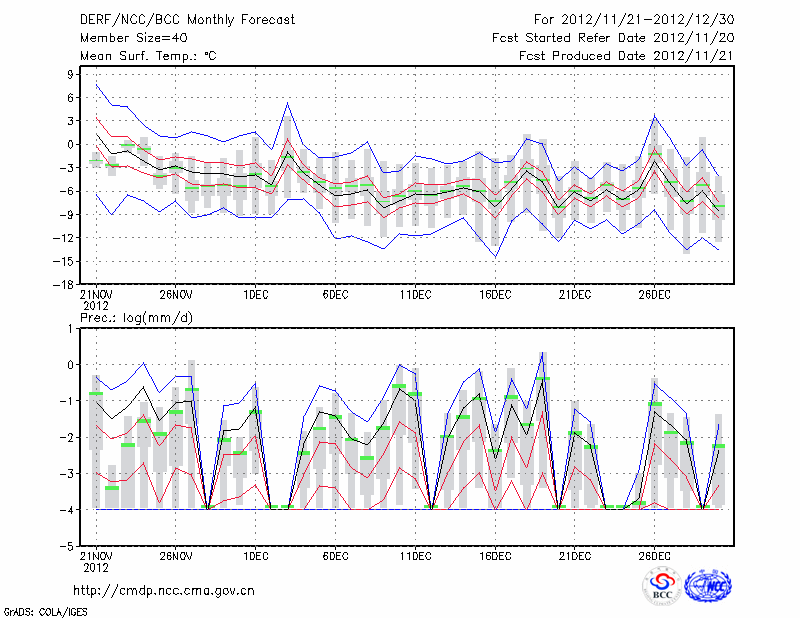The image size is (800, 618).
Task: Click the BCC logo
Action: (x=661, y=585)
